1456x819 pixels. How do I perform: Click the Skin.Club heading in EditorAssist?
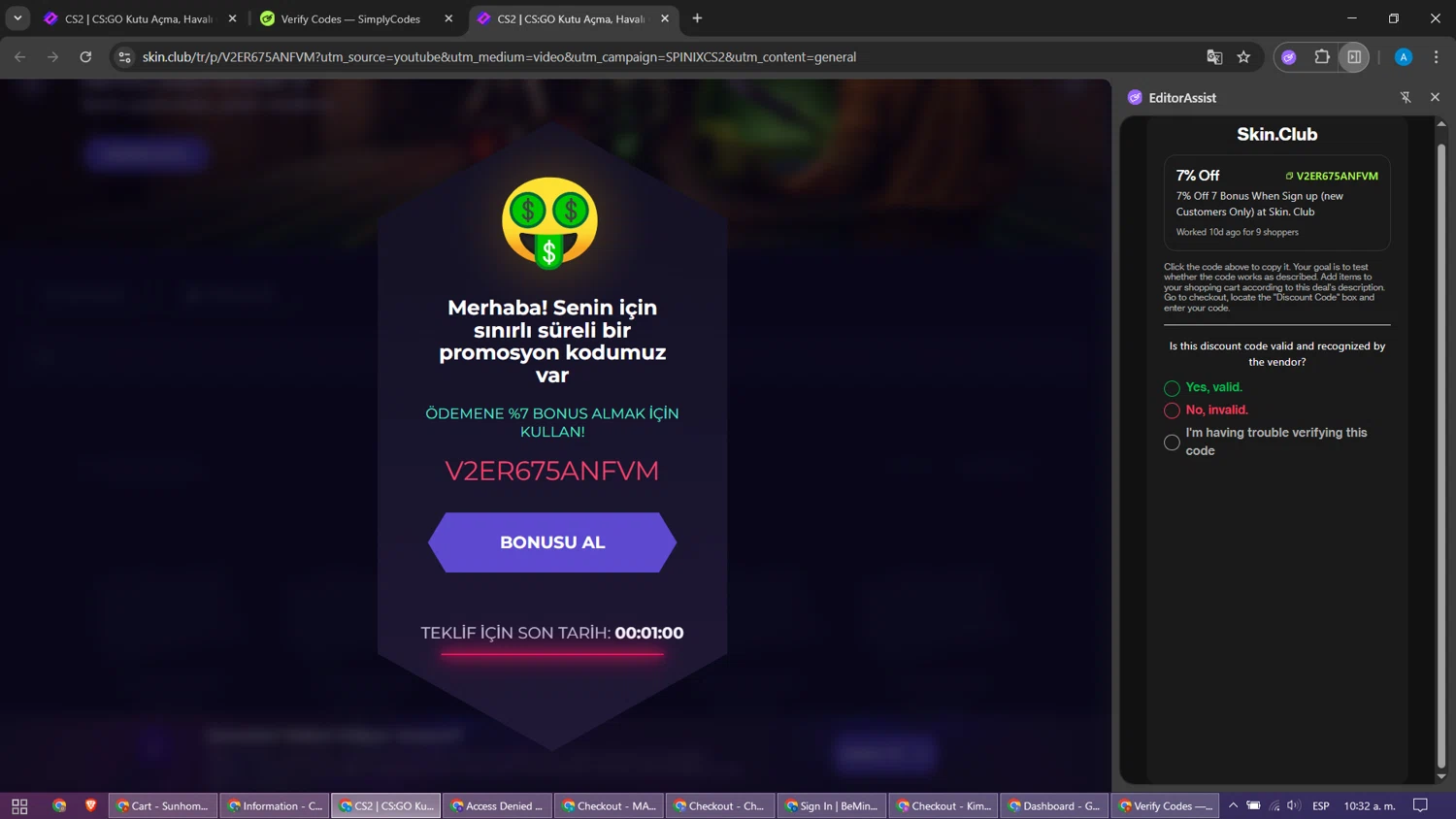click(1277, 134)
